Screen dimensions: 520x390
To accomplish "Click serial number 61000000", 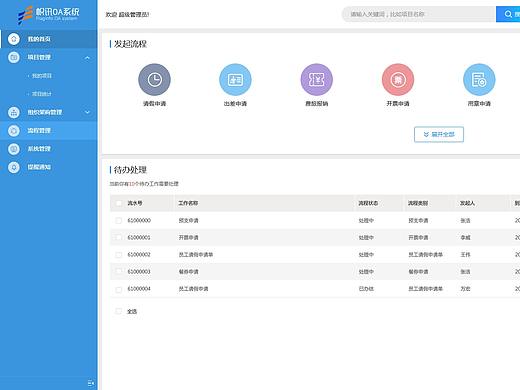I will (139, 220).
